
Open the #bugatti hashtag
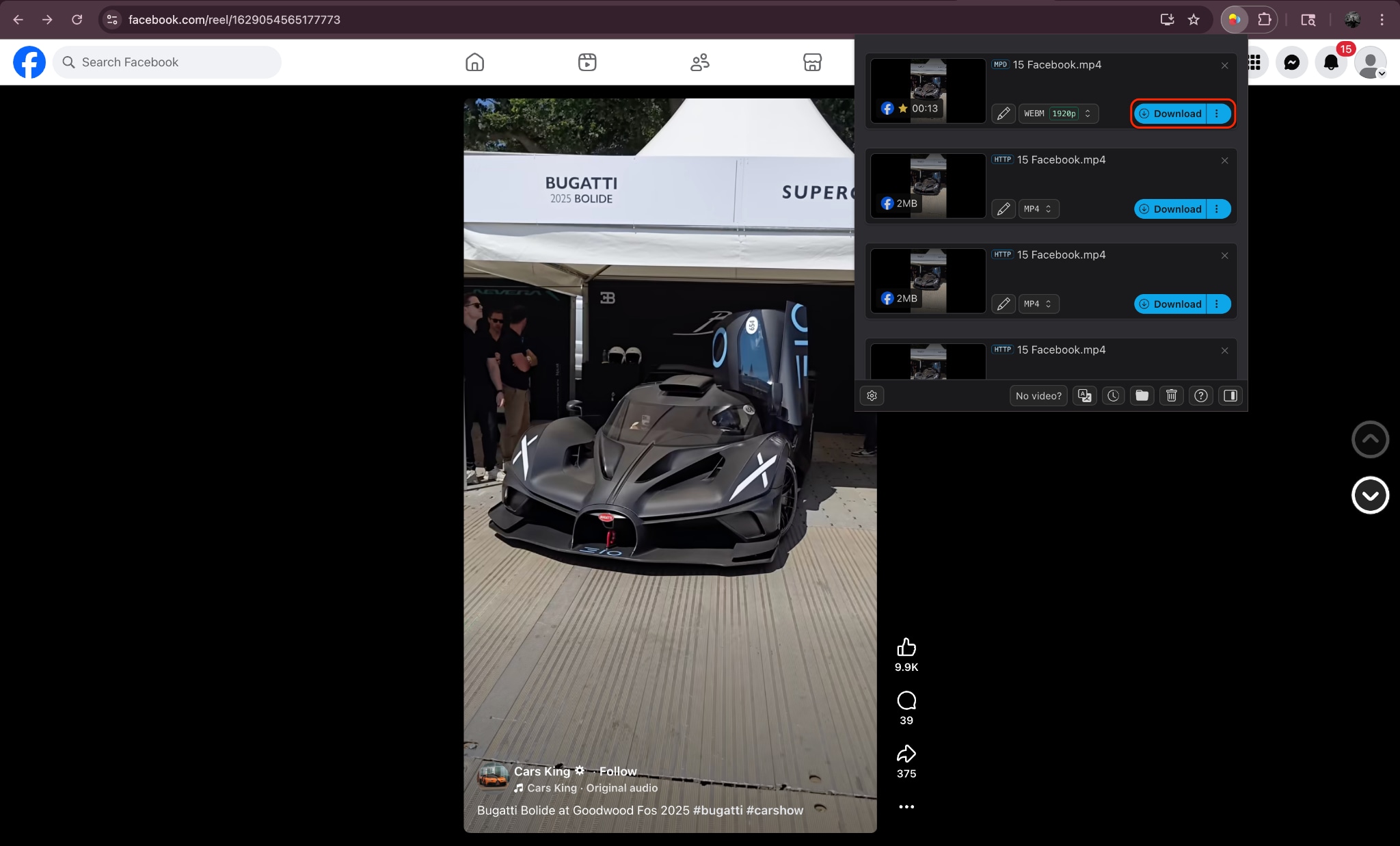click(718, 810)
